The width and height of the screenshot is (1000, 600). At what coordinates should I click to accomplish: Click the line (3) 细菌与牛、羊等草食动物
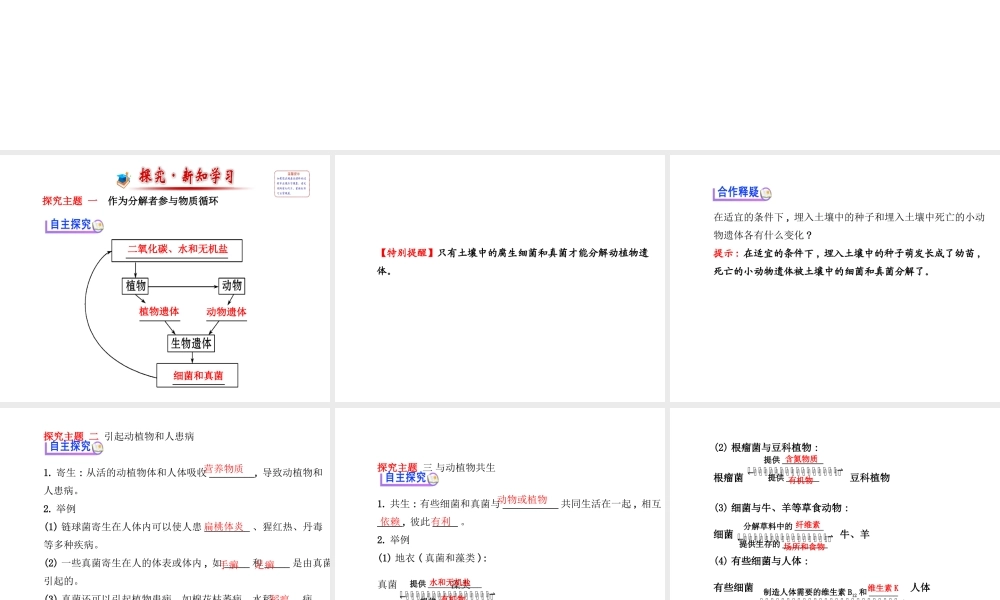[x=782, y=508]
